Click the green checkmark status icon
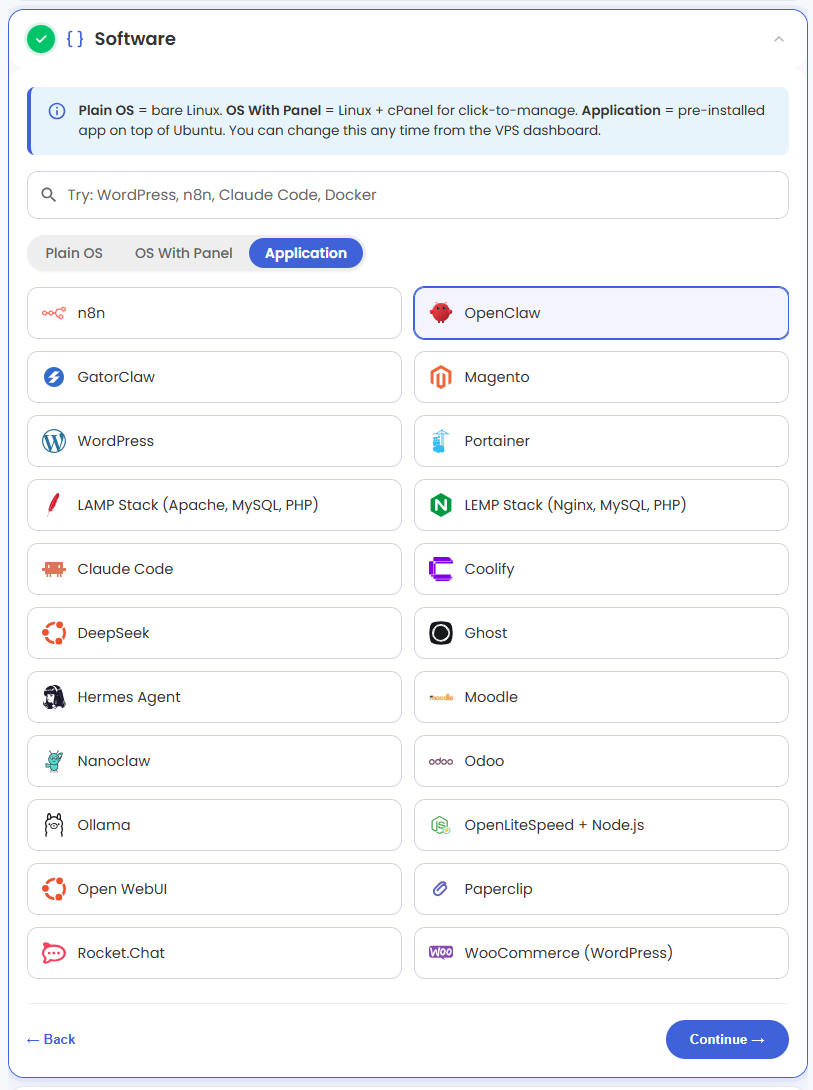 [x=41, y=39]
